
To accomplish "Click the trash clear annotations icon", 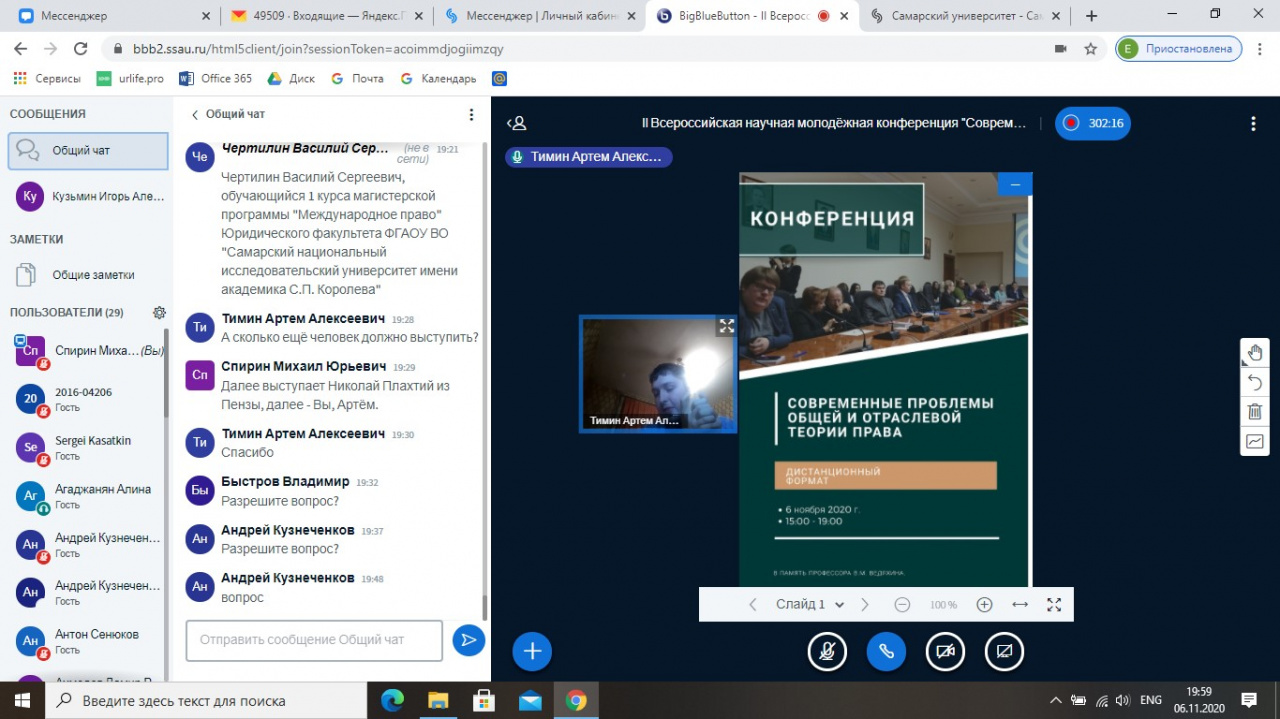I will click(1255, 411).
